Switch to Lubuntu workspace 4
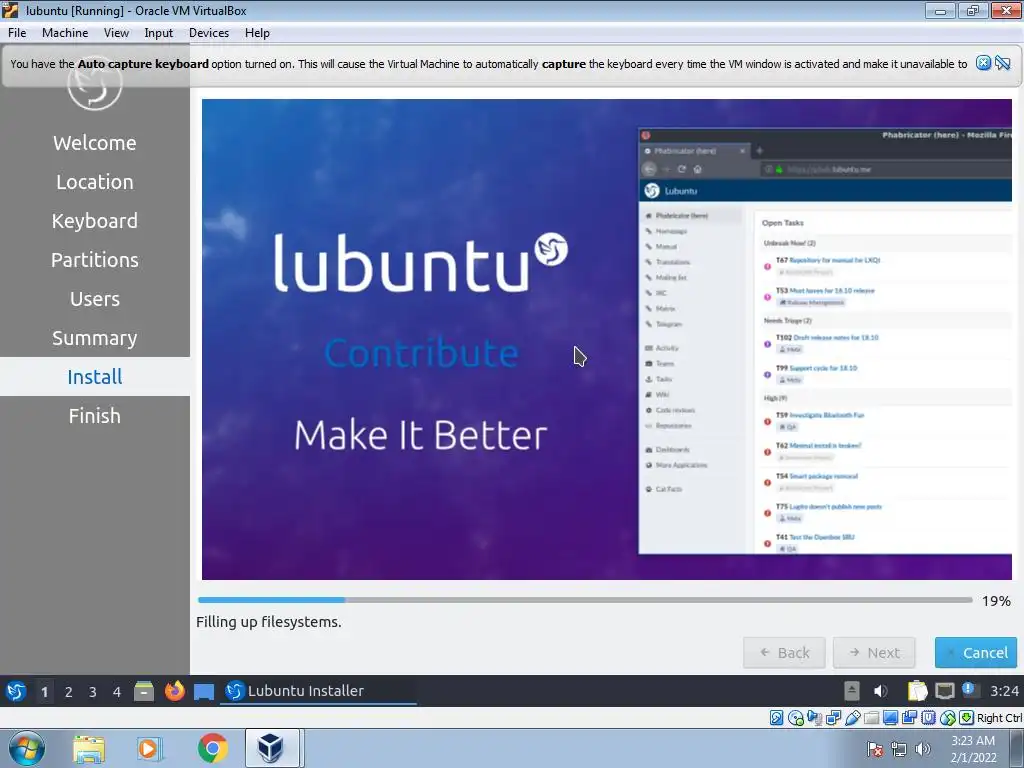 pyautogui.click(x=117, y=692)
